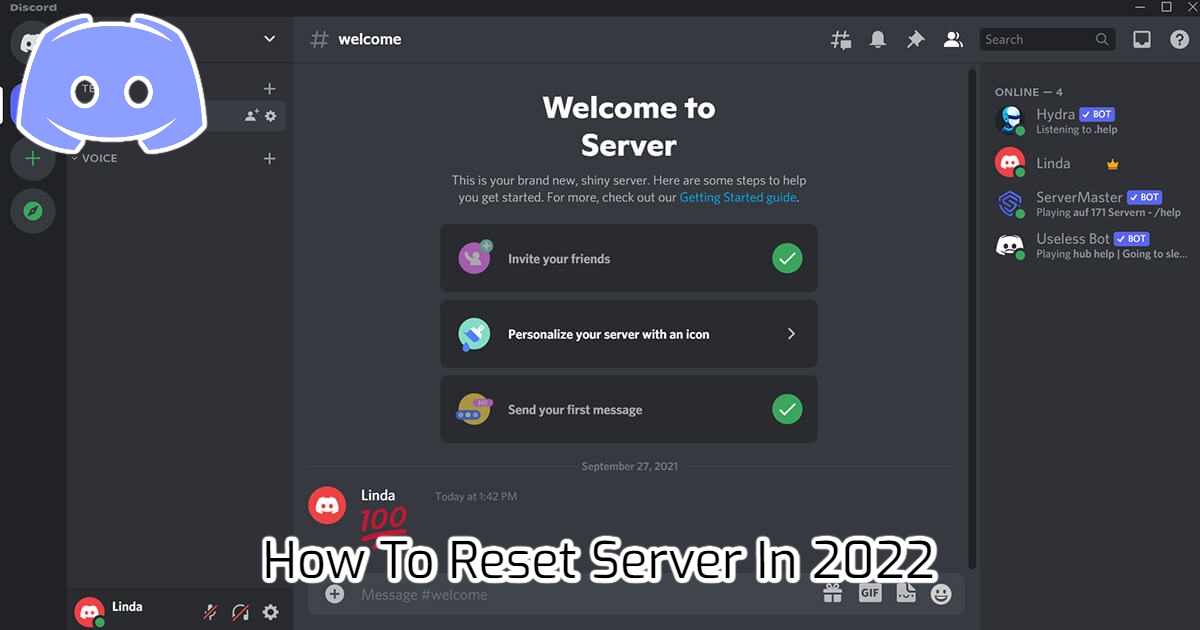Click Linda in the member list
Viewport: 1200px width, 630px height.
pos(1090,163)
